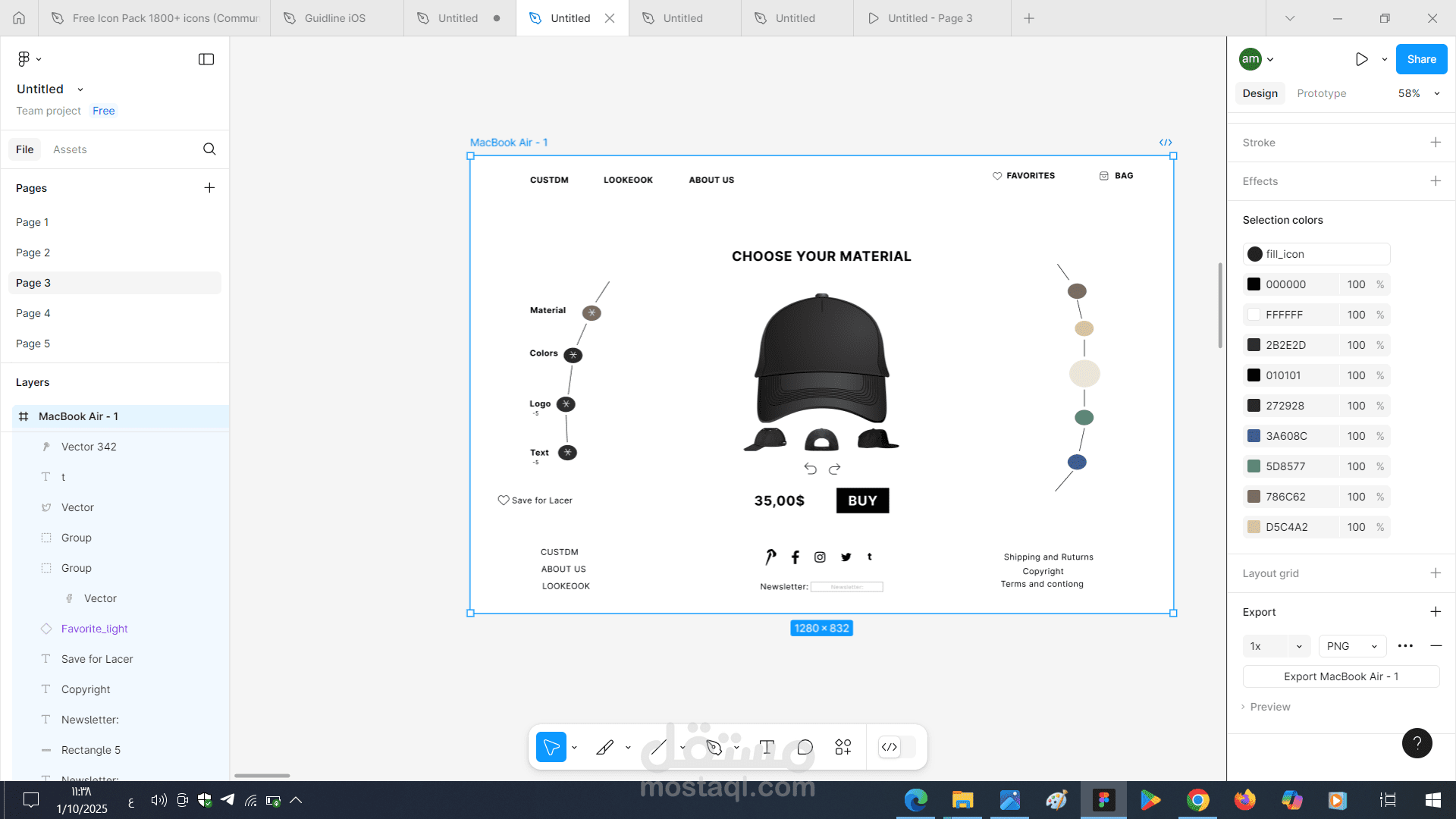Open the PNG export format dropdown

(x=1352, y=646)
